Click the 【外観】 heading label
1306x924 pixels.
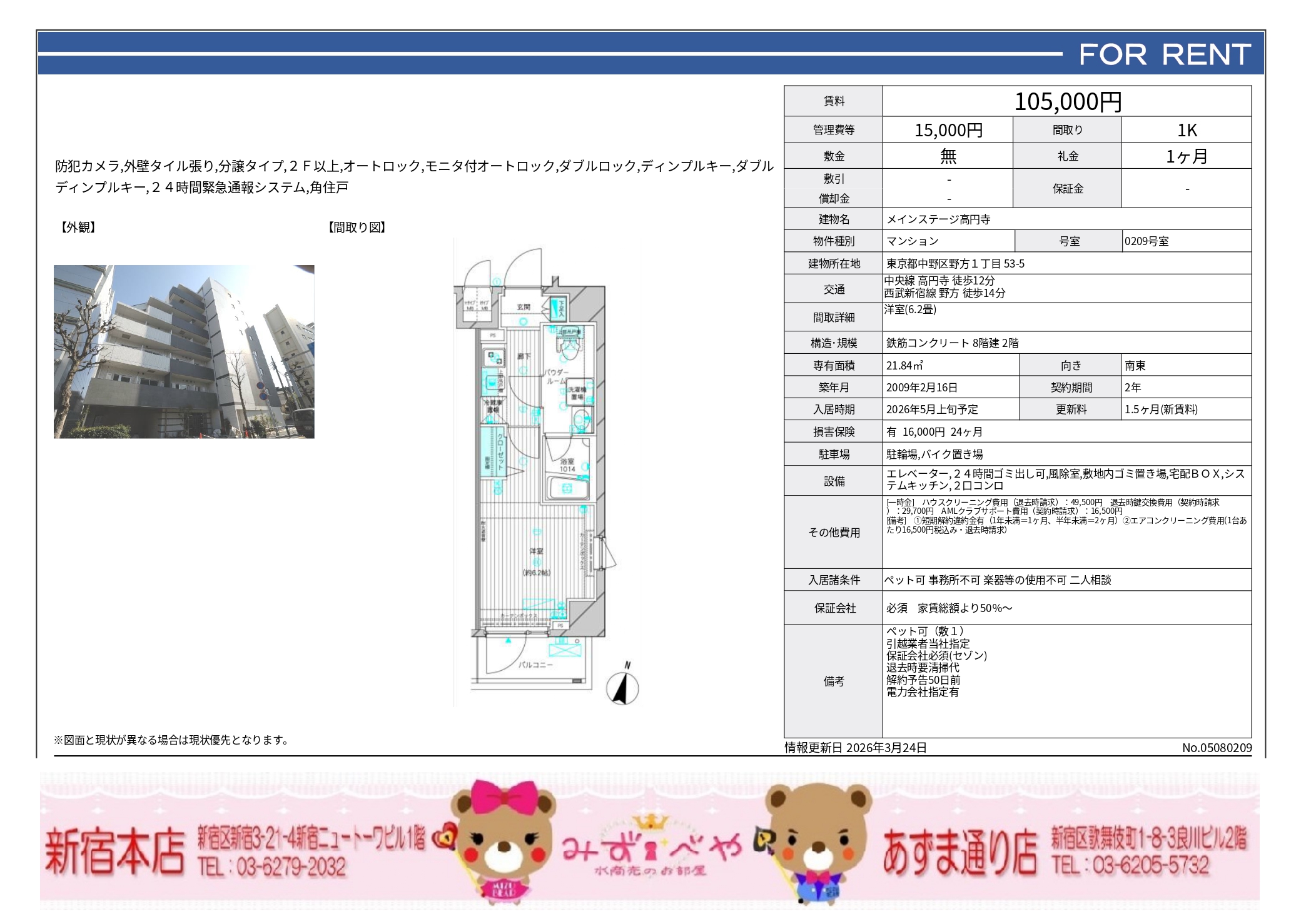78,228
